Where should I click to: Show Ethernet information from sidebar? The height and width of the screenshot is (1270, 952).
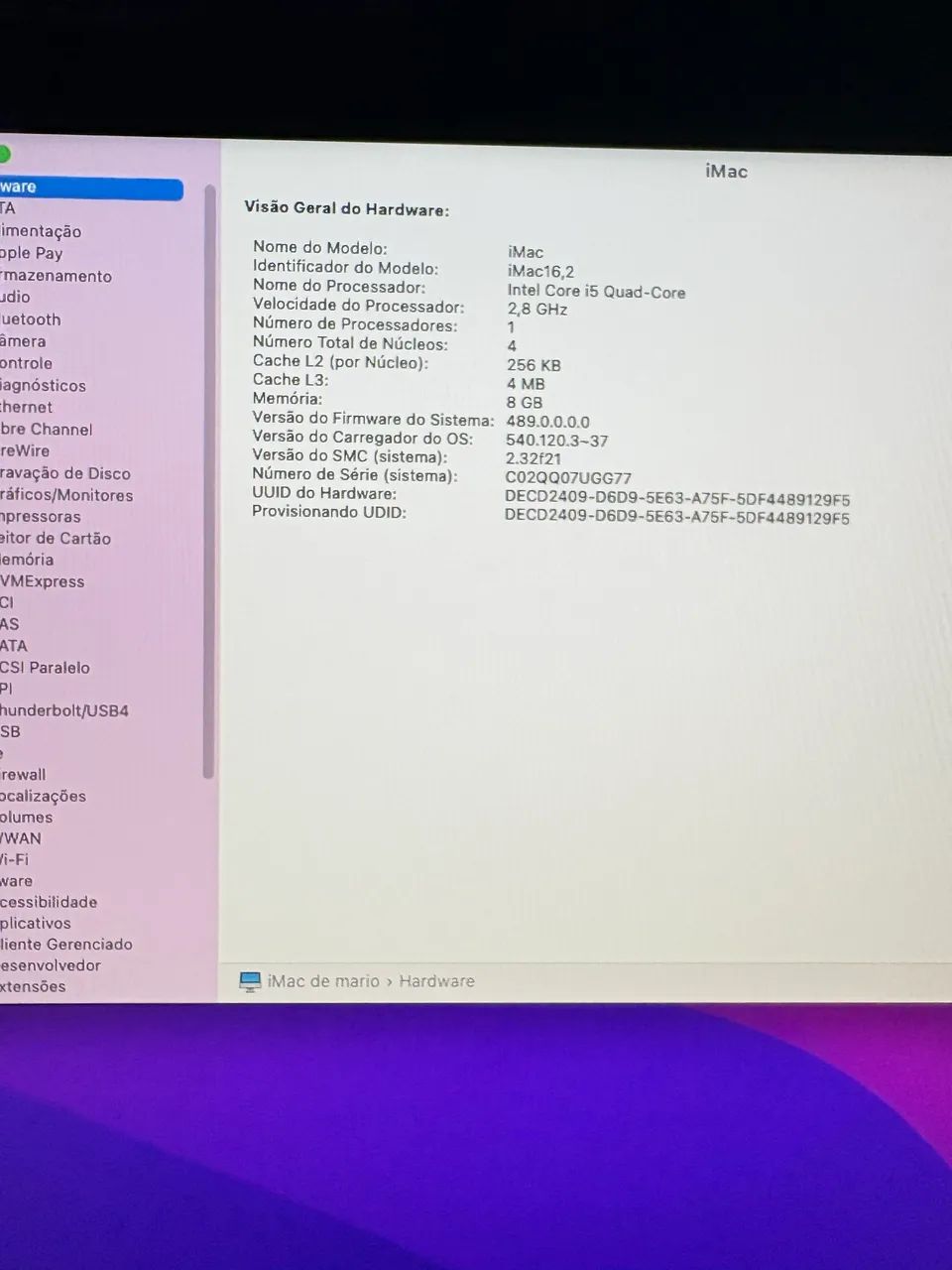click(27, 407)
